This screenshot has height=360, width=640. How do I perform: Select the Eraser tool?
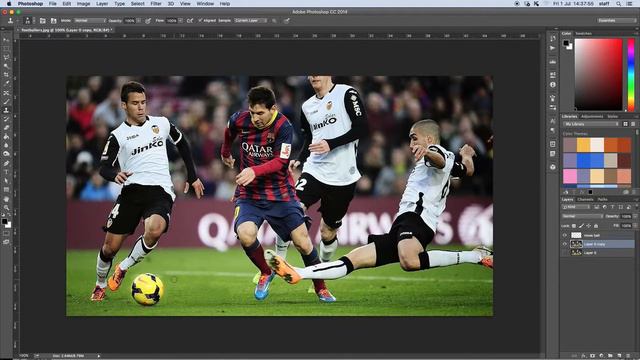coord(7,128)
